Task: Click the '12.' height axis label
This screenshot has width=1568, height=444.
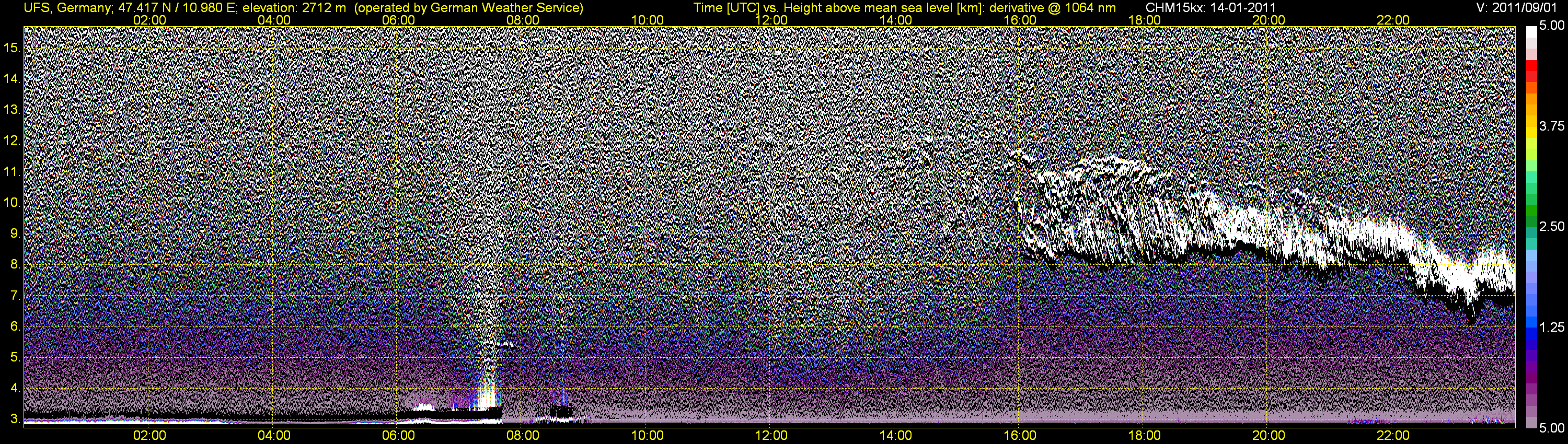Action: pyautogui.click(x=12, y=141)
